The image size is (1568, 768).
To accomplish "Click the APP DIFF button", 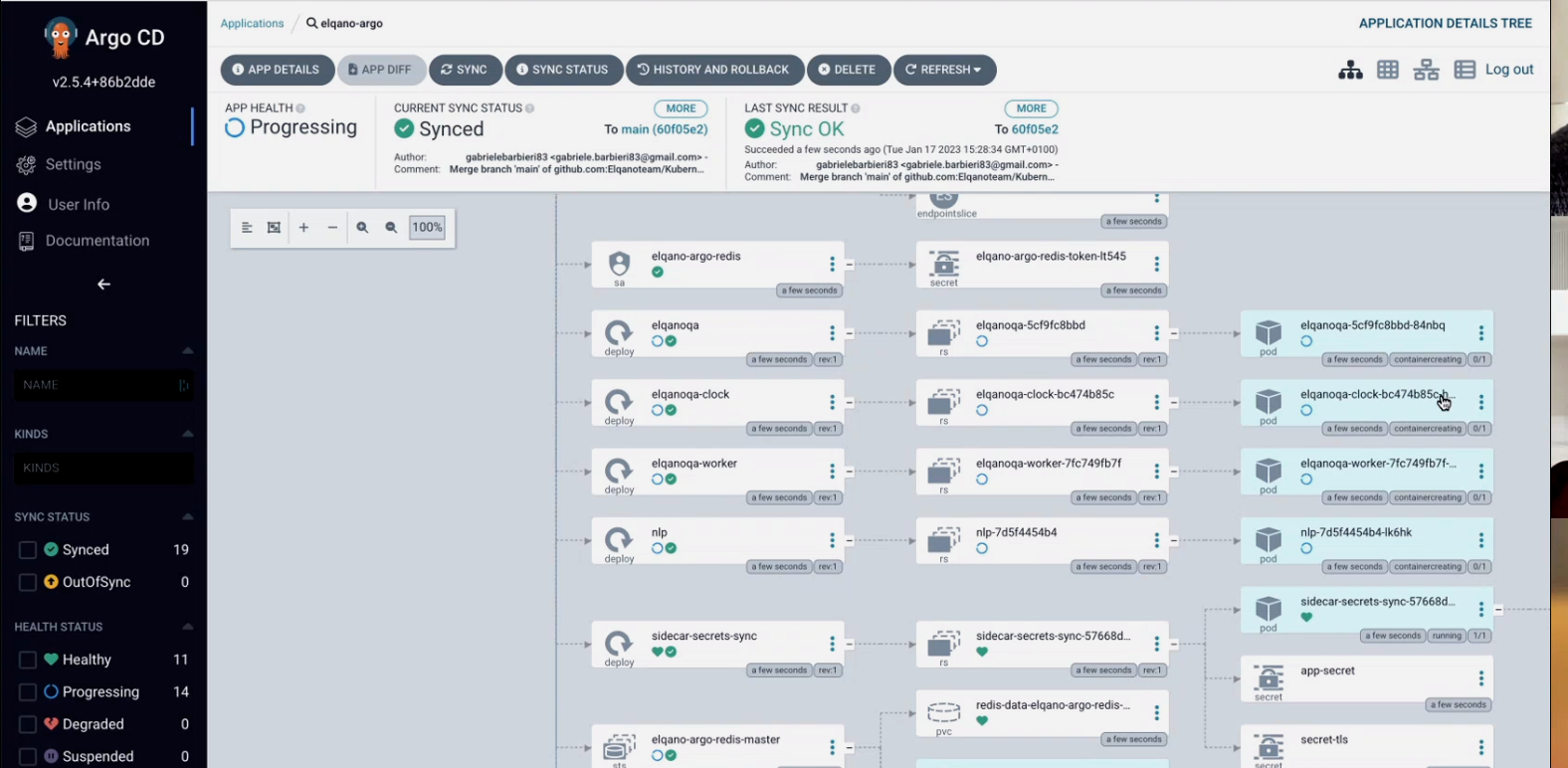I will [381, 70].
